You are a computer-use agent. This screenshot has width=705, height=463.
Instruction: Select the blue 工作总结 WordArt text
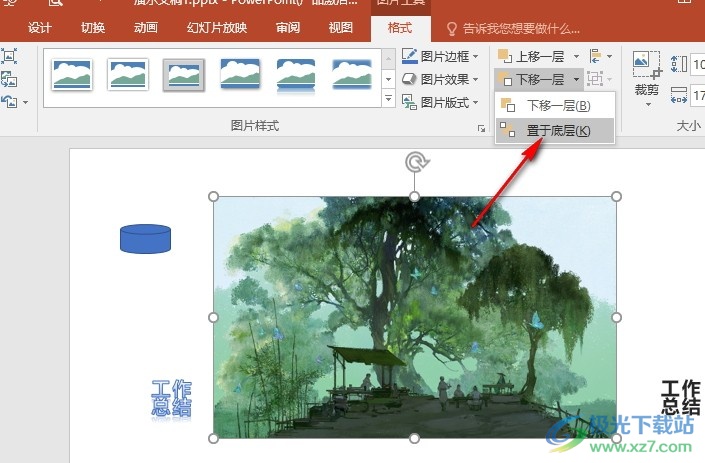(x=171, y=399)
